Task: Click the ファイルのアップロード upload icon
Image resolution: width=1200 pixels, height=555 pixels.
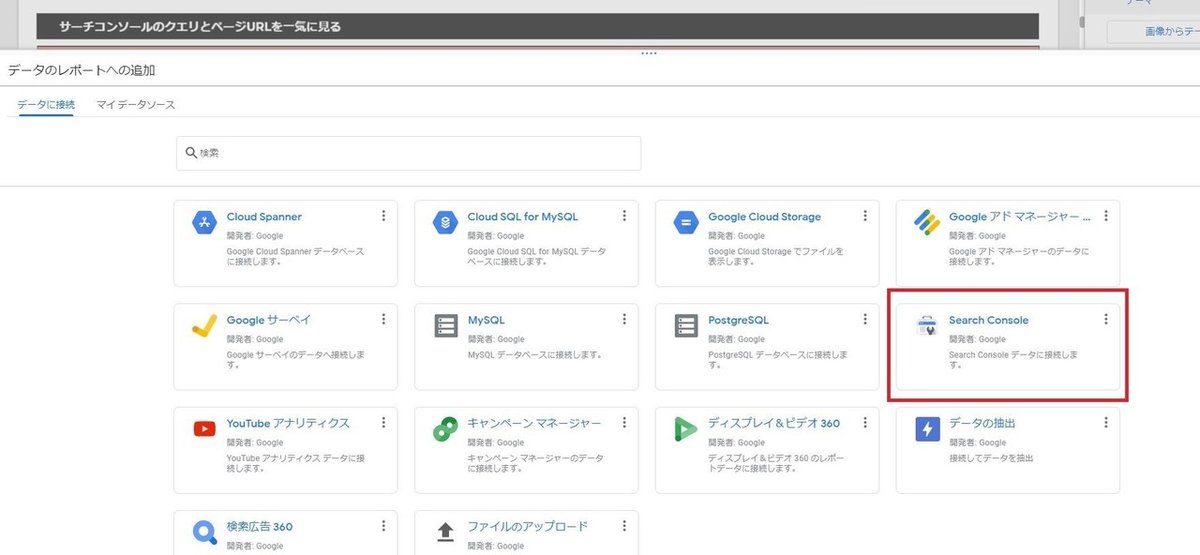Action: (445, 532)
